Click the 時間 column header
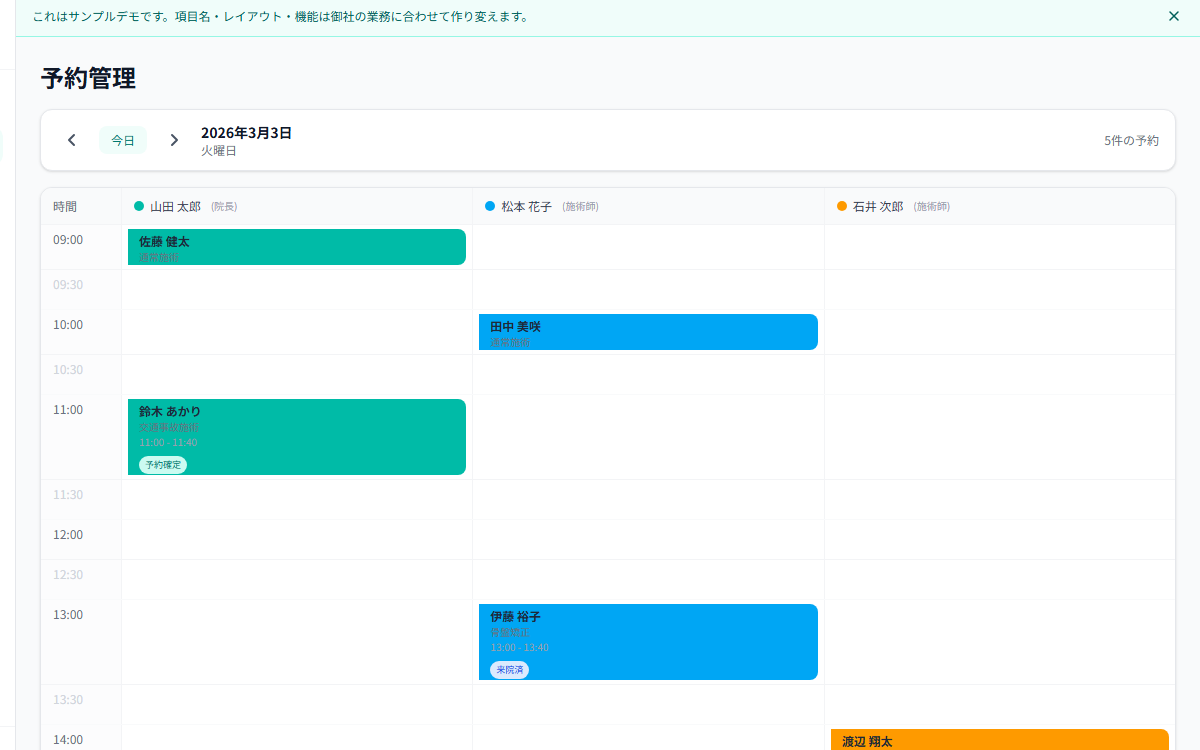 [65, 206]
